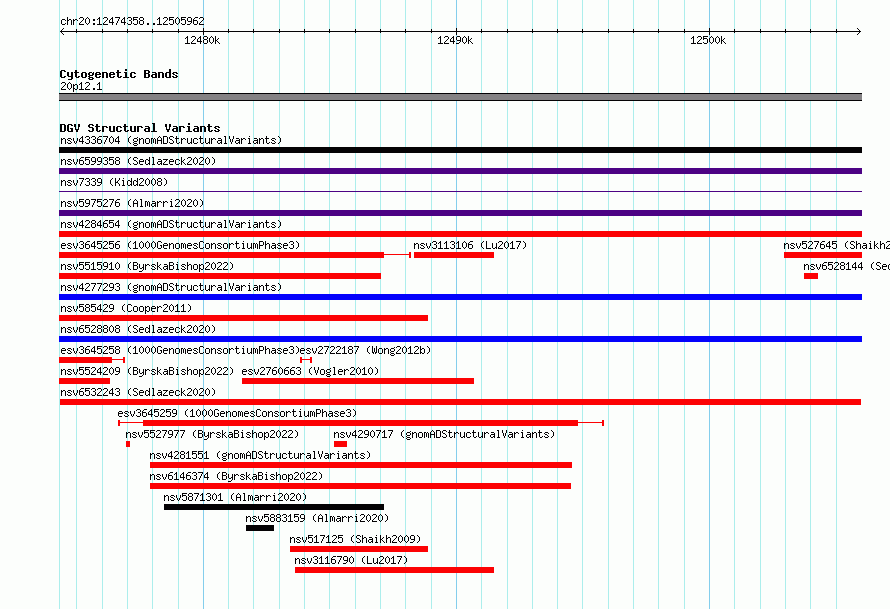Viewport: 890px width, 609px height.
Task: Click the 12490k ruler position
Action: pyautogui.click(x=455, y=40)
